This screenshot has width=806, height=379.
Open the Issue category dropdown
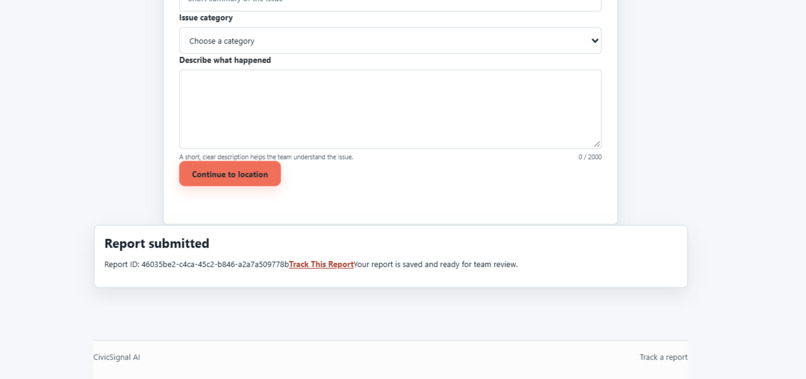pyautogui.click(x=390, y=41)
